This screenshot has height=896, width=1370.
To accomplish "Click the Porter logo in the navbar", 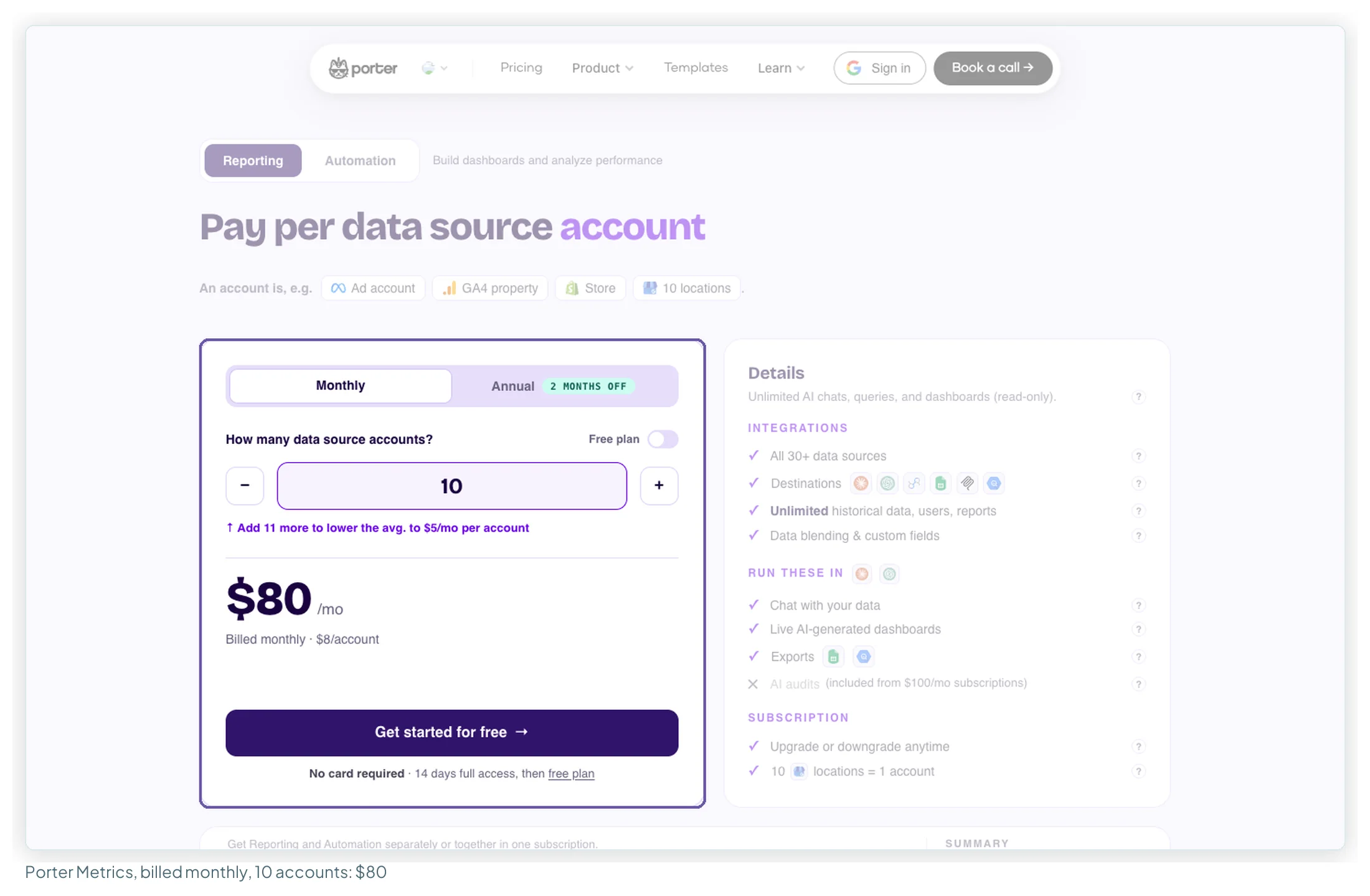I will click(363, 68).
